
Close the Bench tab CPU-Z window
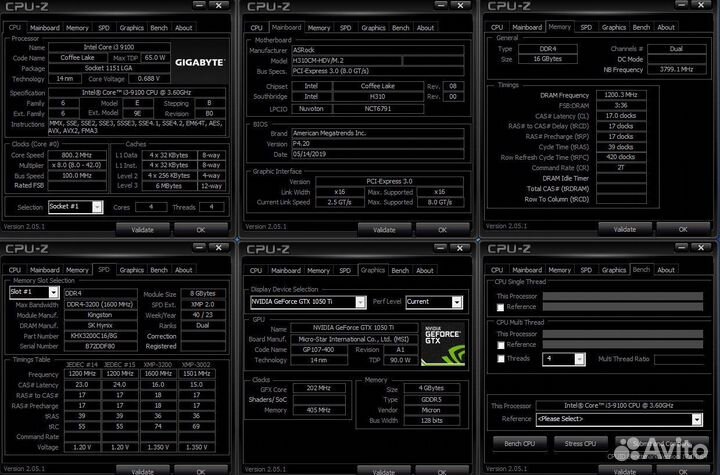click(701, 248)
